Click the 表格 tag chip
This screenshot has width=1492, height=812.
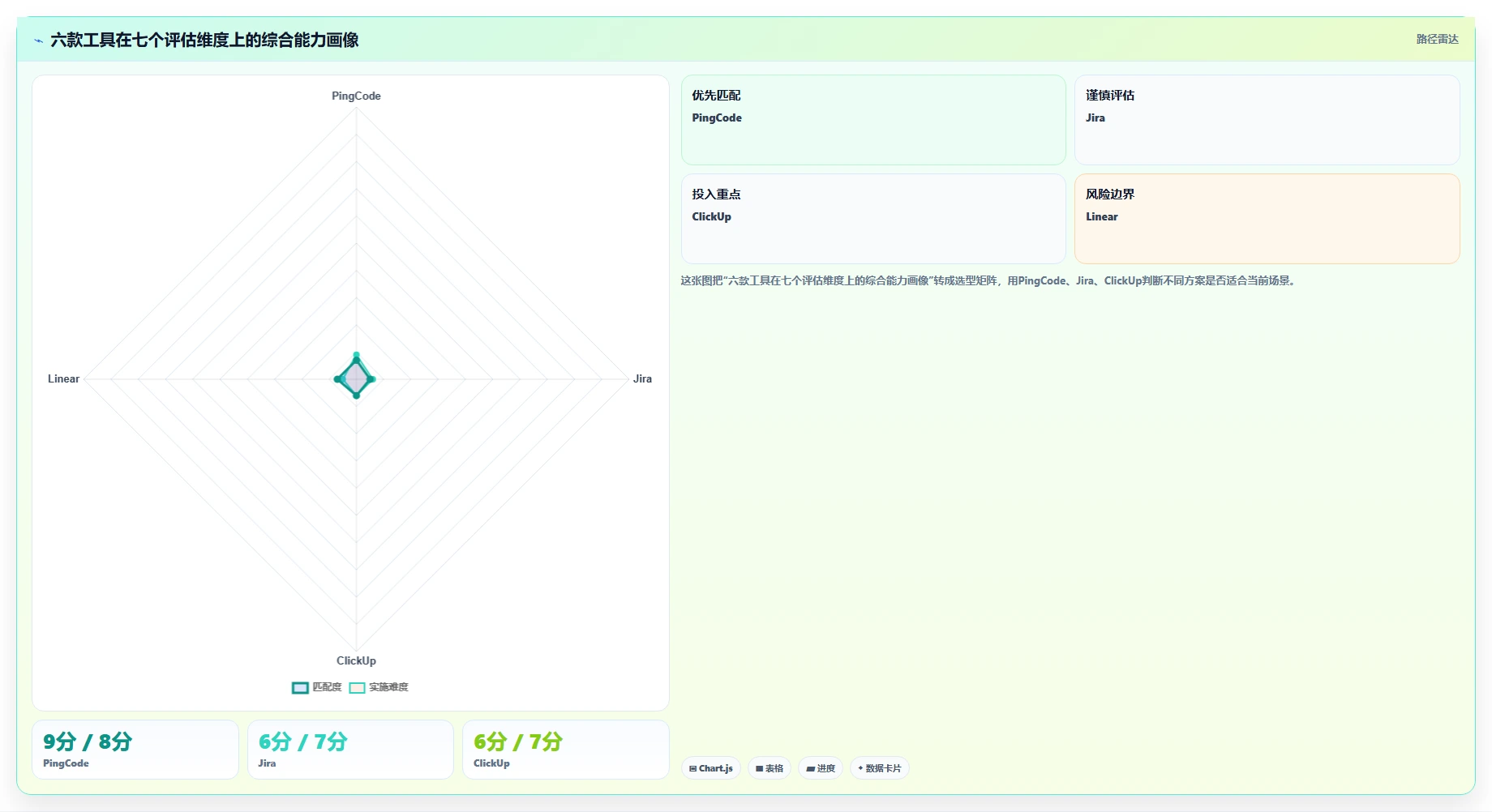pos(770,768)
